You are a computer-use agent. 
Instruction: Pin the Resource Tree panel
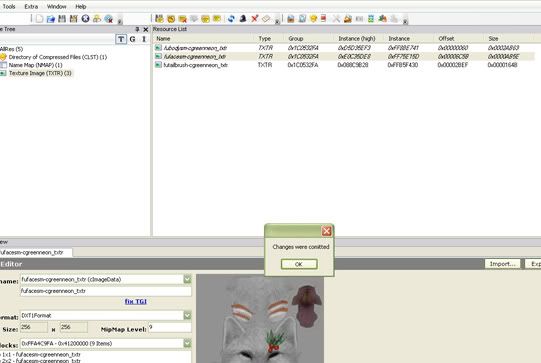coord(137,30)
